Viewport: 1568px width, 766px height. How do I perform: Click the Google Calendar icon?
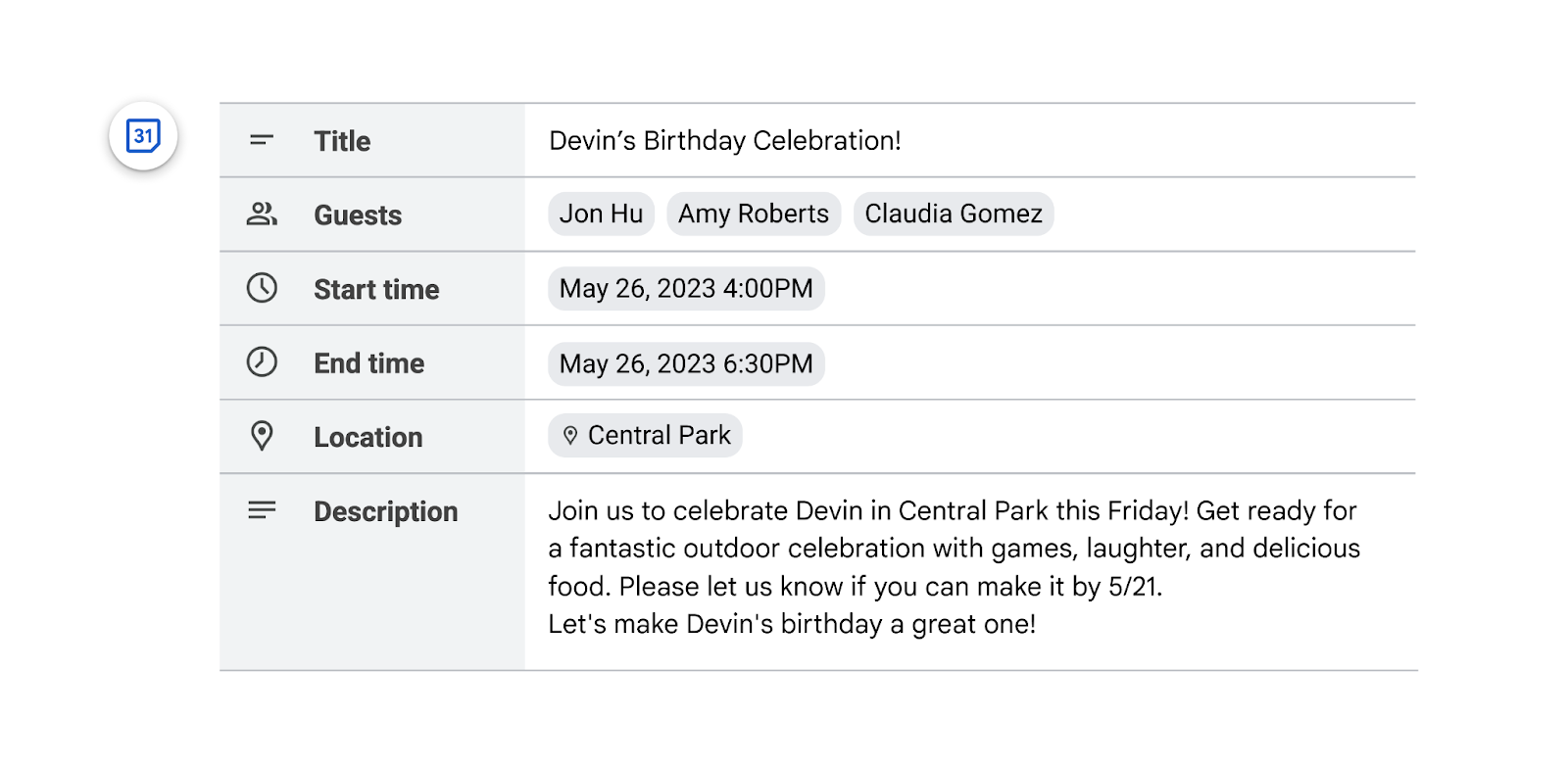(143, 136)
